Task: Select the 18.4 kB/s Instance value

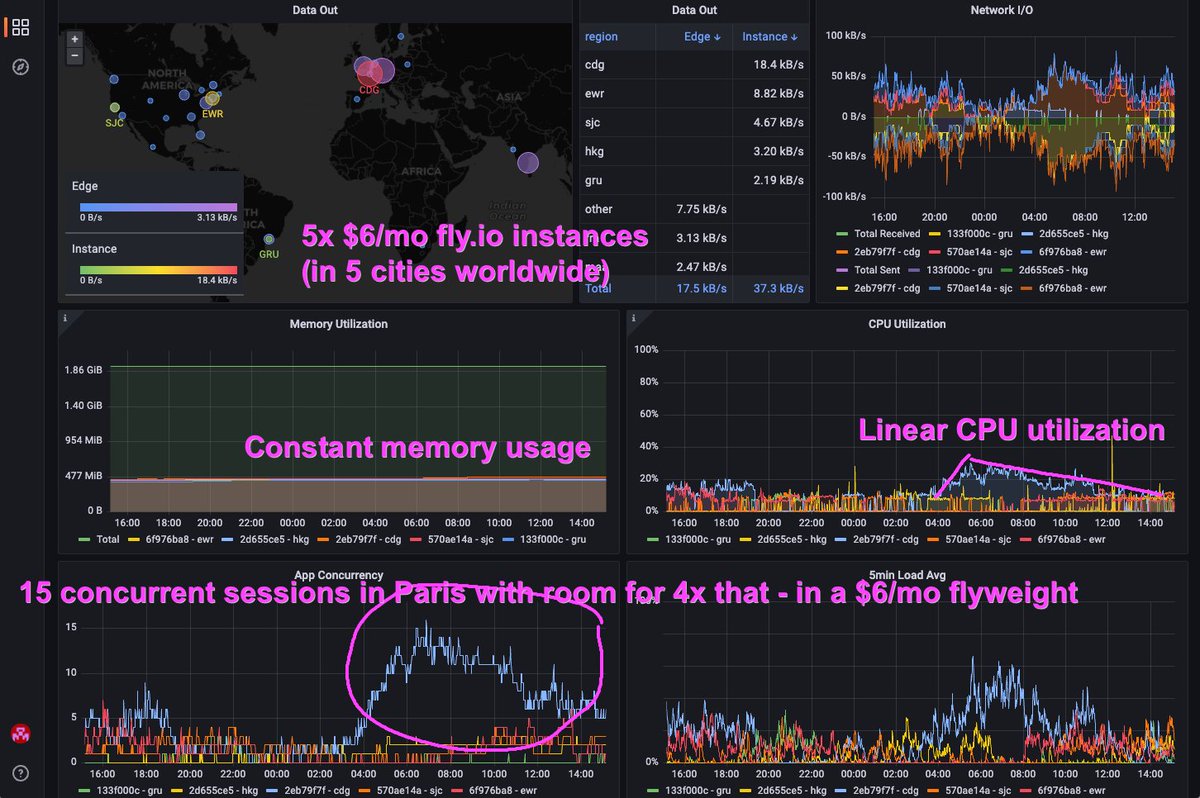Action: (778, 65)
